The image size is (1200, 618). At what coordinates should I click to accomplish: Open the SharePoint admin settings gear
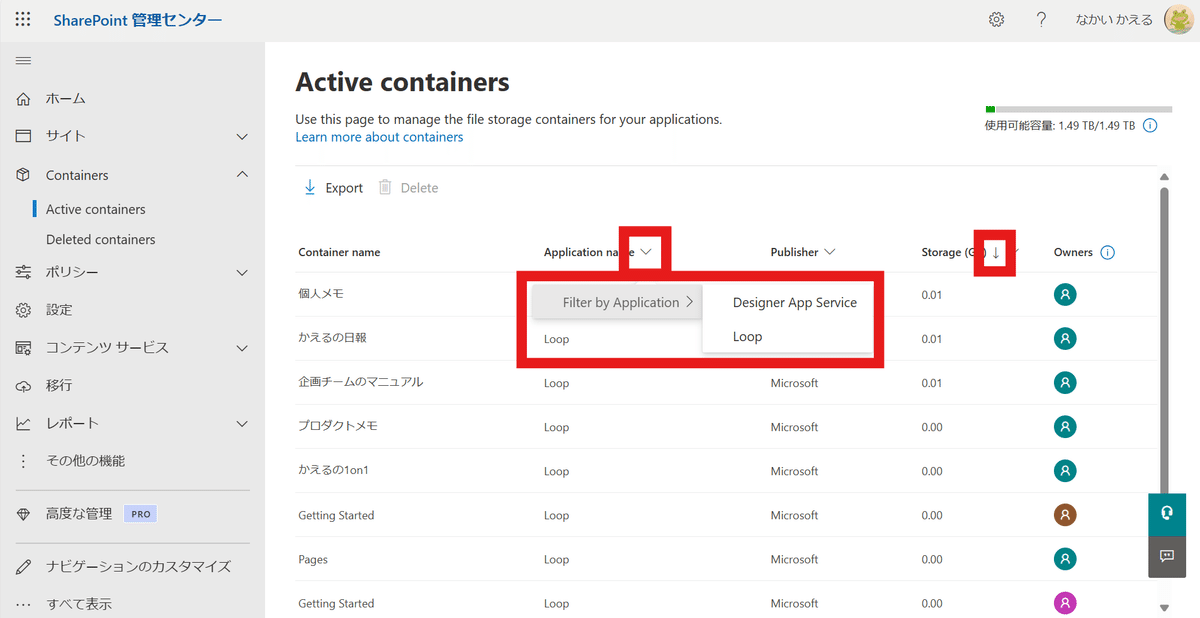996,19
